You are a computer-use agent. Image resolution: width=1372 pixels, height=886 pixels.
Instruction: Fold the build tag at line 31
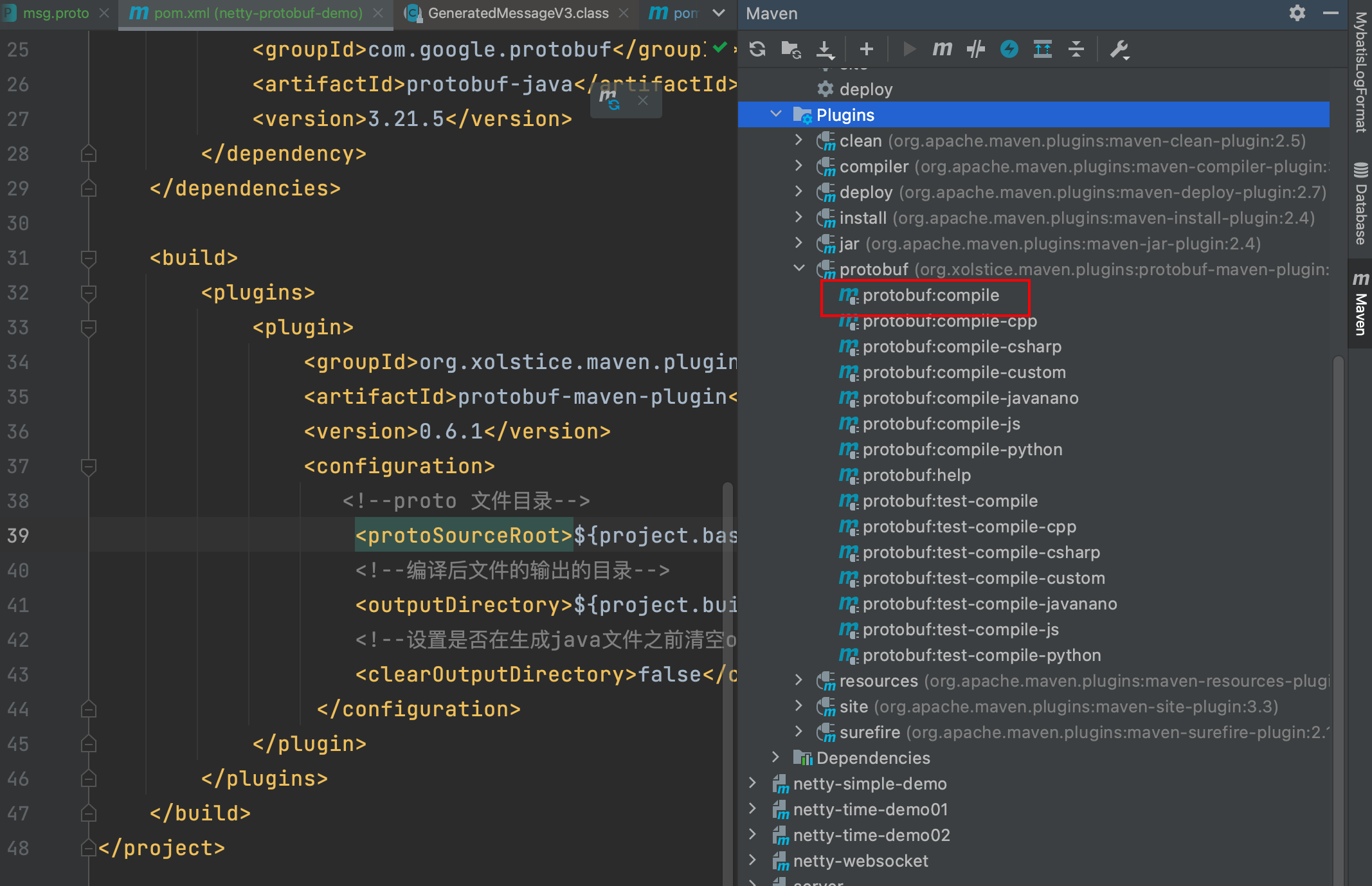pyautogui.click(x=89, y=258)
